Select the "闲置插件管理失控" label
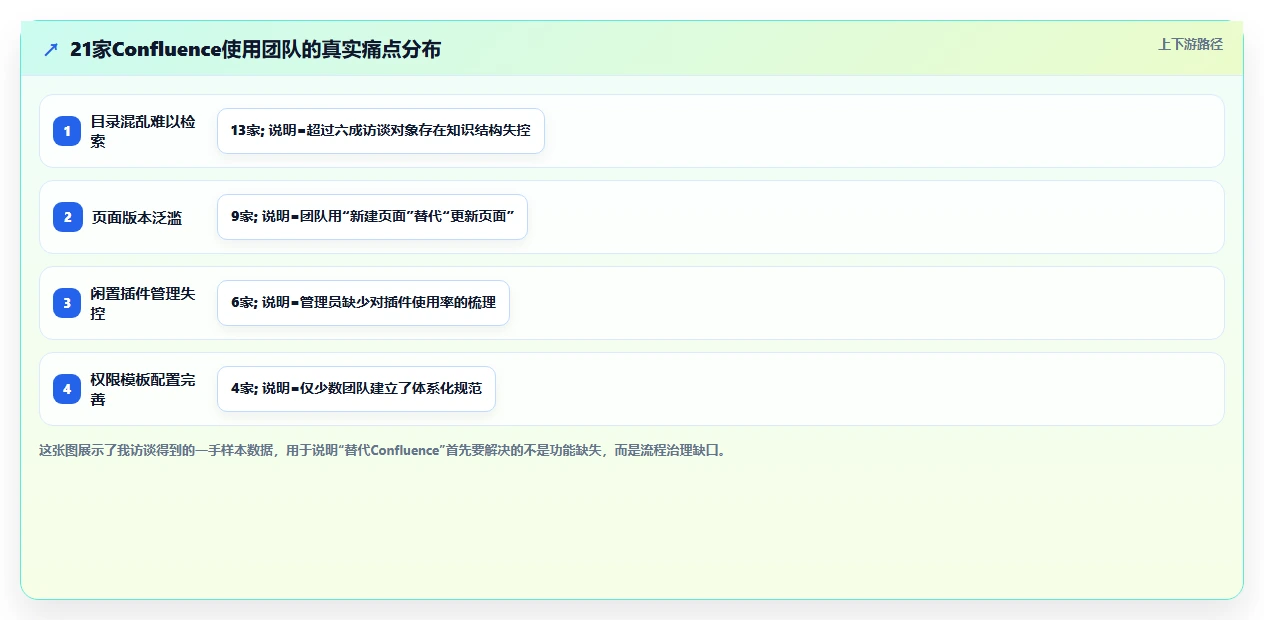 (143, 303)
